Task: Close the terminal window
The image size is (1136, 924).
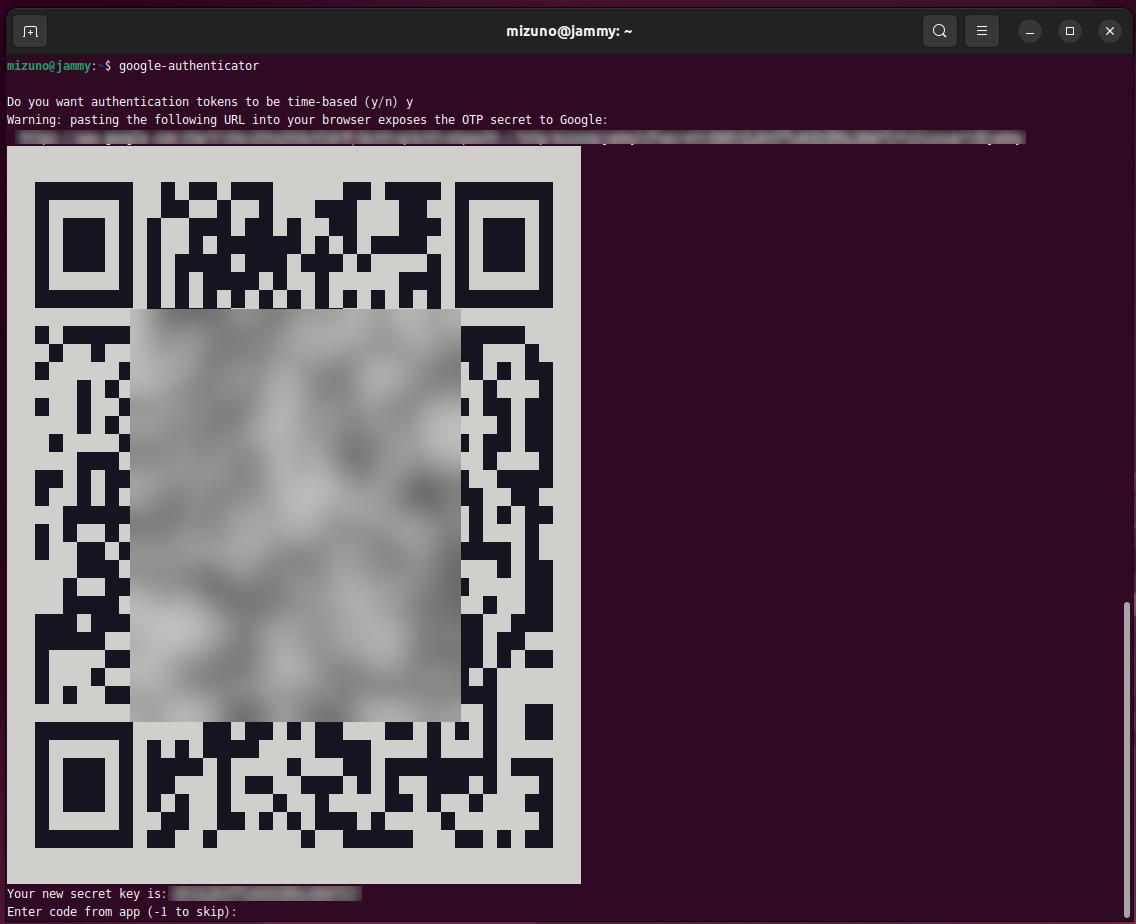Action: 1109,31
